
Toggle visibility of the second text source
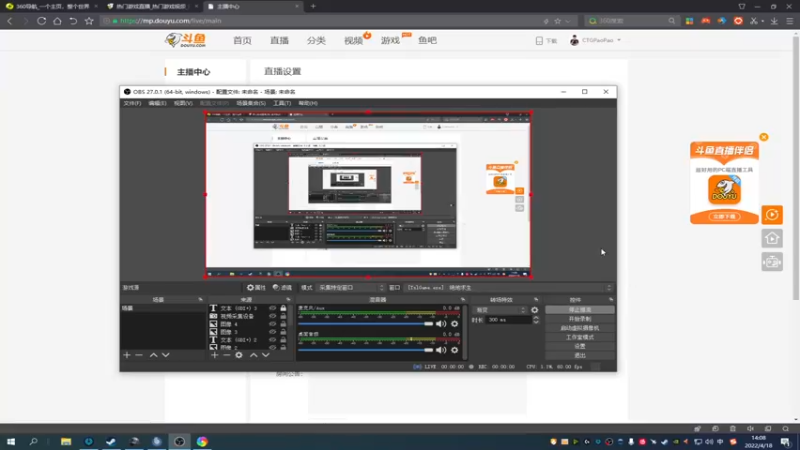[x=272, y=340]
